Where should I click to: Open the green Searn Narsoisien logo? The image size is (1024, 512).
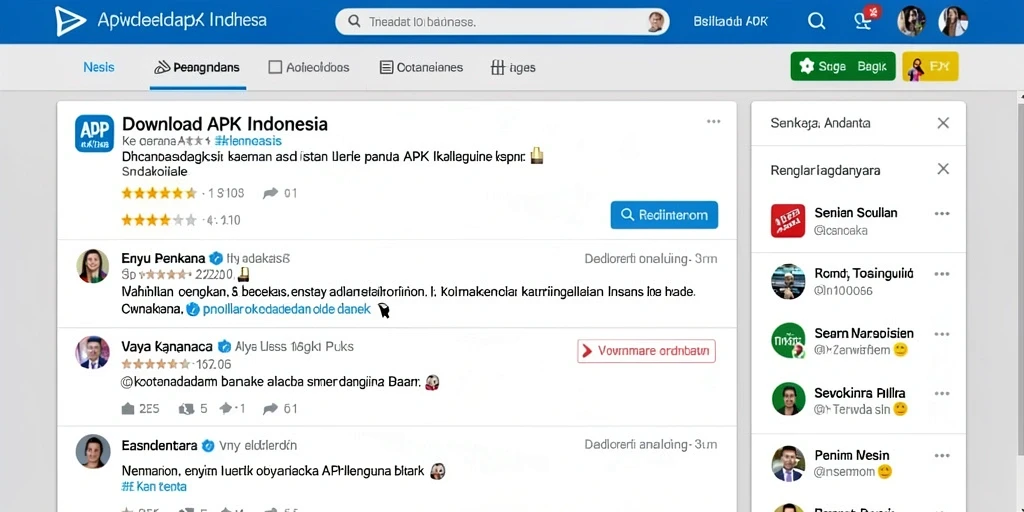click(788, 340)
